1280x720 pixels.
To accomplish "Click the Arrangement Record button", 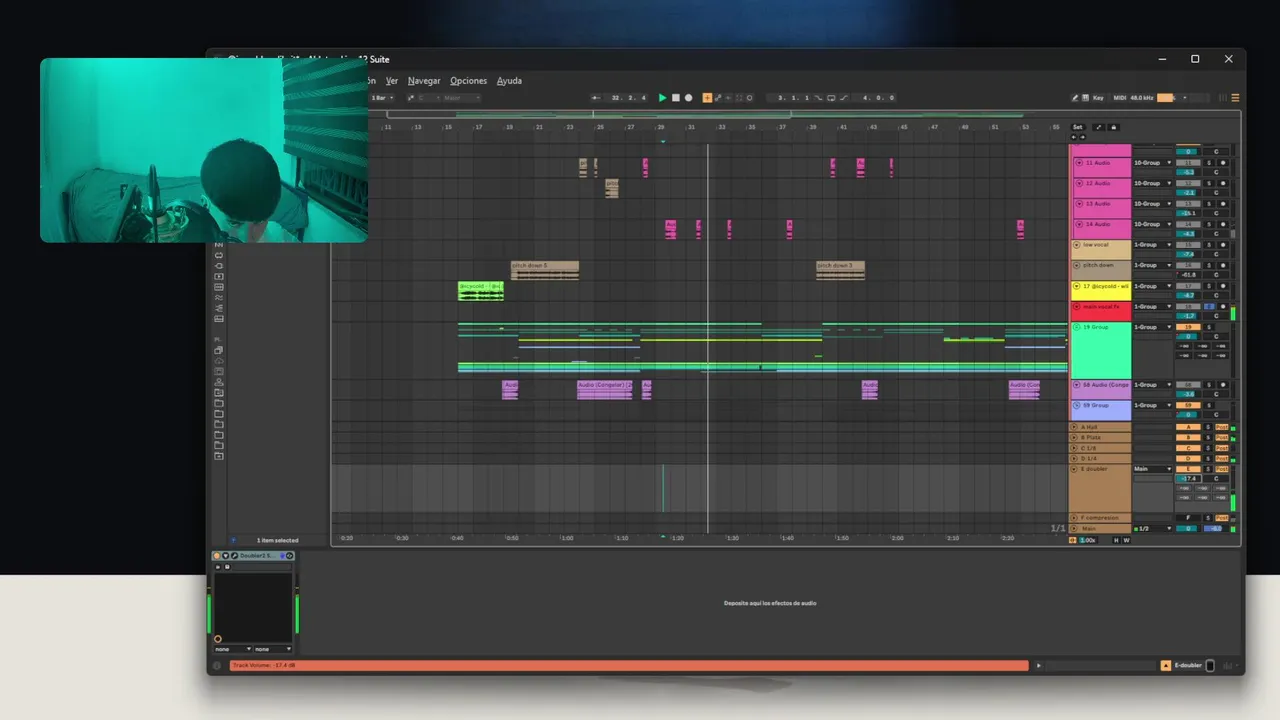I will pos(688,98).
